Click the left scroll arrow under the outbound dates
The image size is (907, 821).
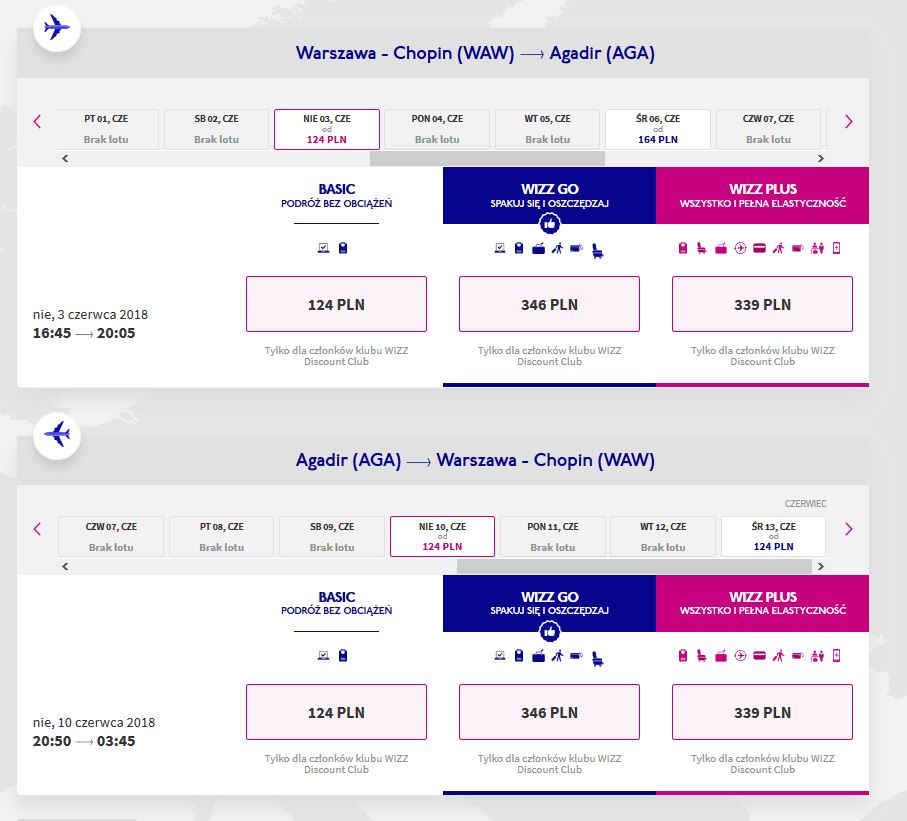[65, 159]
